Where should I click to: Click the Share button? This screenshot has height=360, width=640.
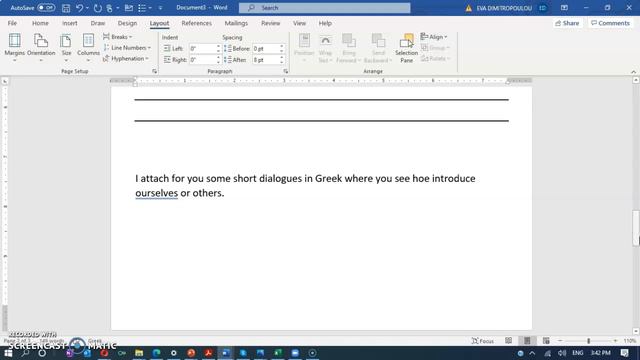pyautogui.click(x=567, y=23)
